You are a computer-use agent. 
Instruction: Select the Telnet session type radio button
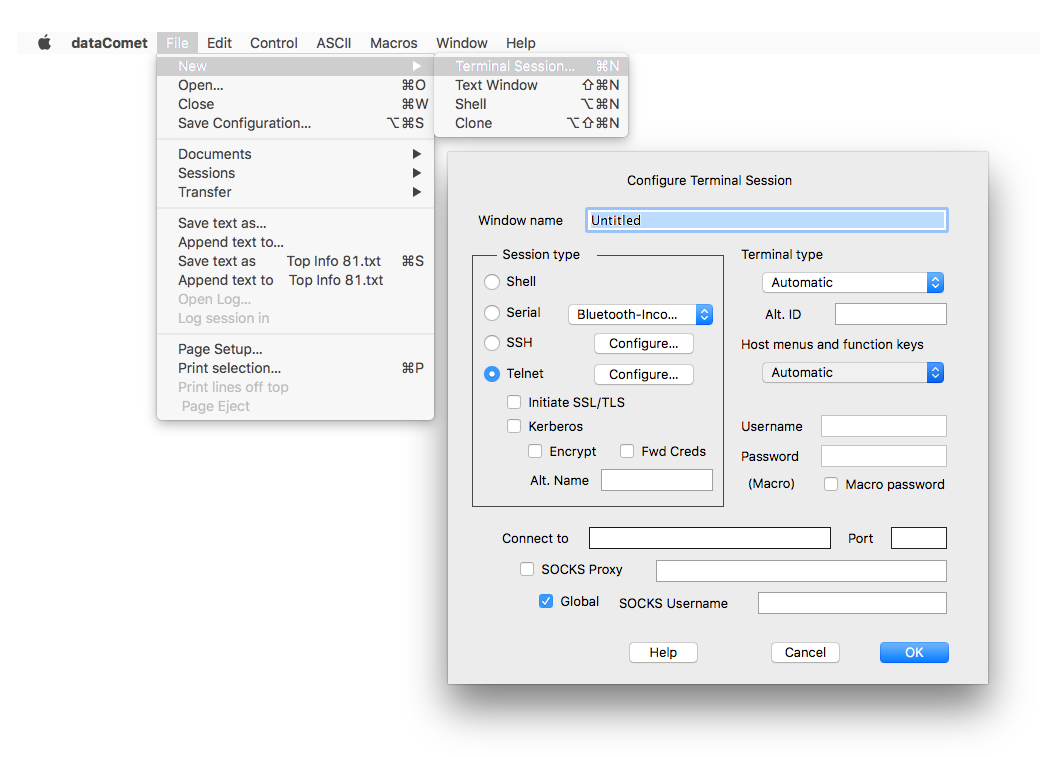click(x=491, y=374)
